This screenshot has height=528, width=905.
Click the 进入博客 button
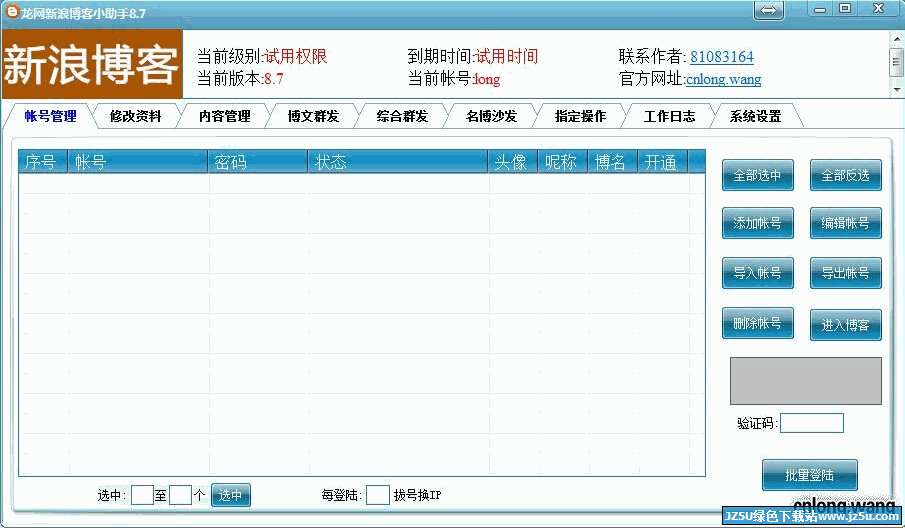[846, 325]
